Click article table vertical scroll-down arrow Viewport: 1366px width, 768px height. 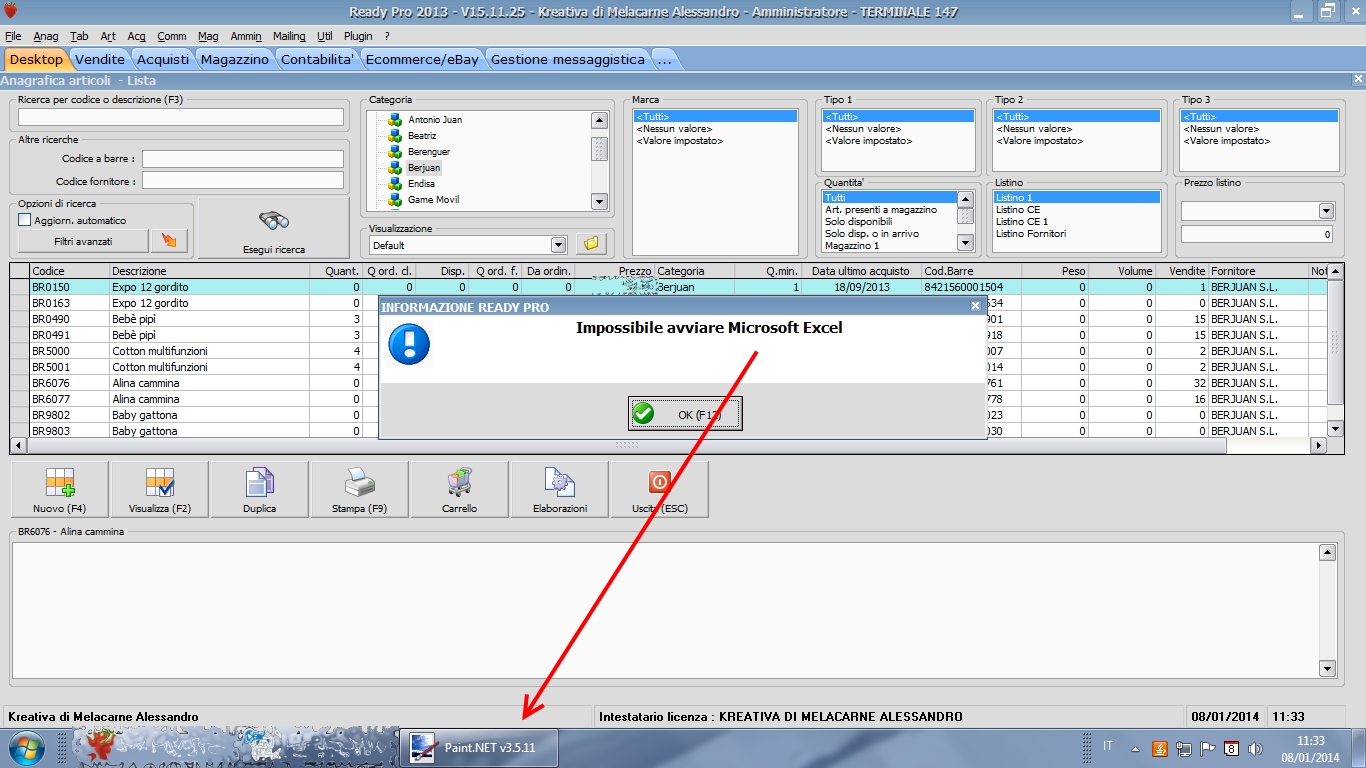(x=1335, y=429)
